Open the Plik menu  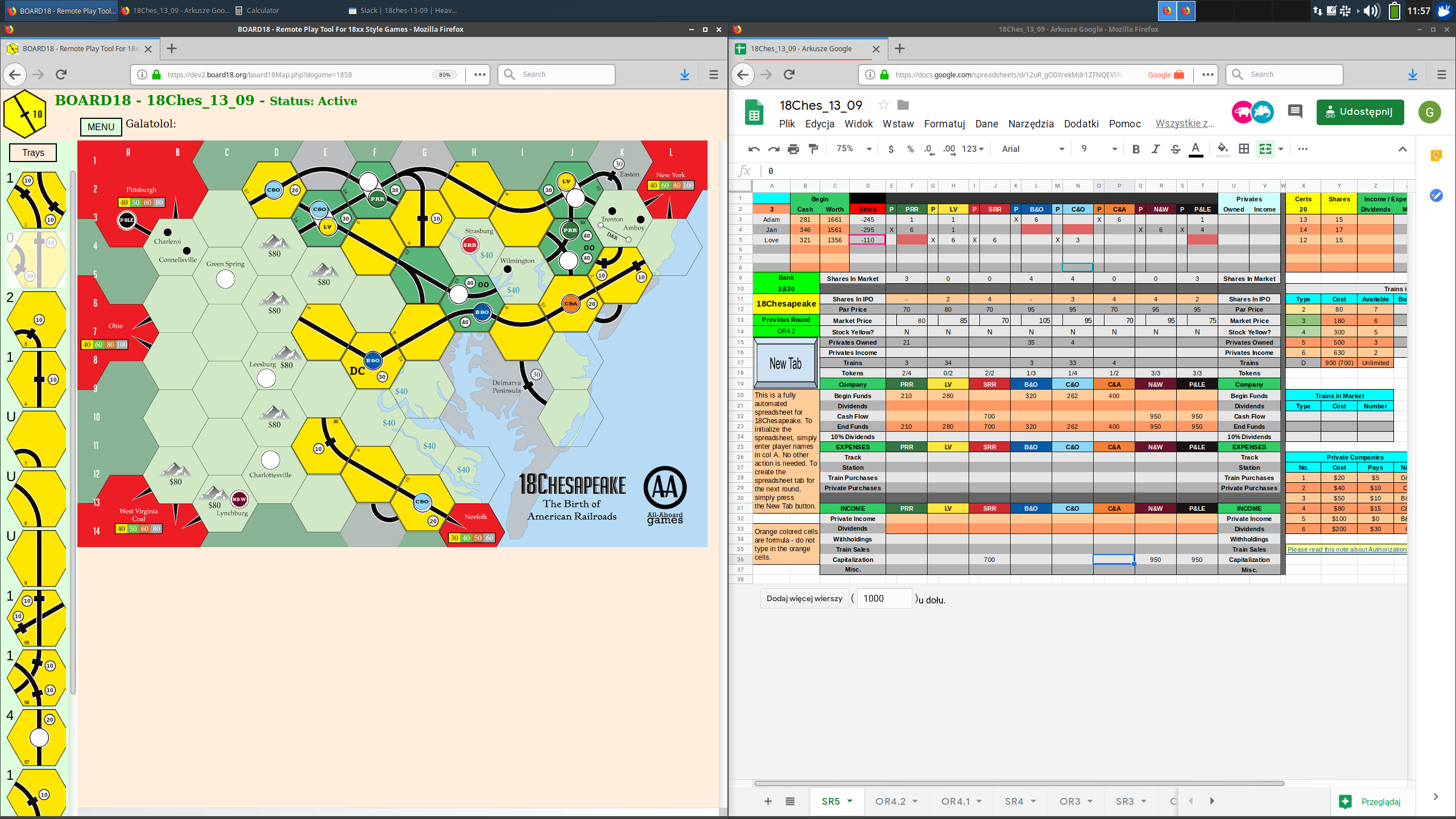pos(787,123)
